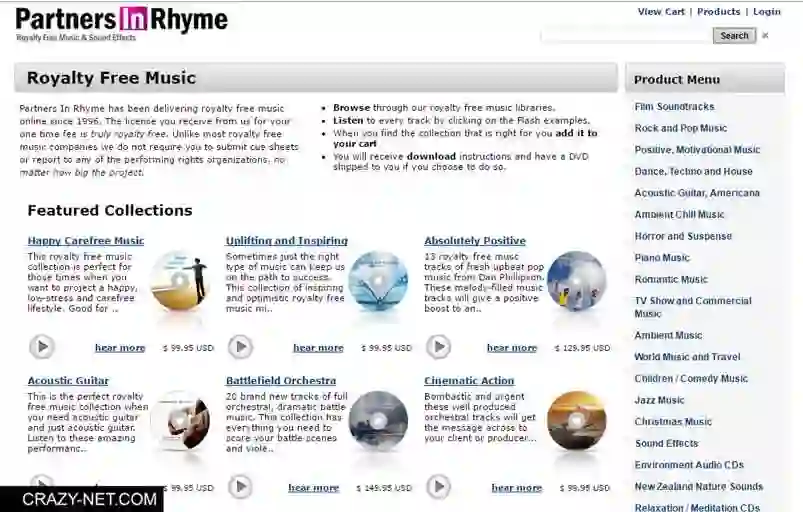The height and width of the screenshot is (512, 803).
Task: Select Piano Music menu item
Action: point(662,258)
